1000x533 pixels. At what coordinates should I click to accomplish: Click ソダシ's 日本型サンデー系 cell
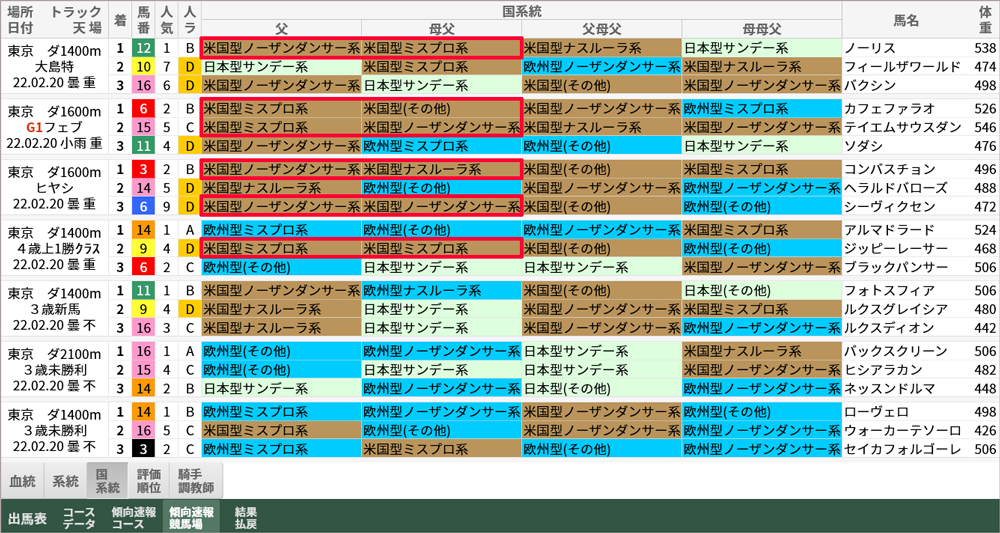761,146
